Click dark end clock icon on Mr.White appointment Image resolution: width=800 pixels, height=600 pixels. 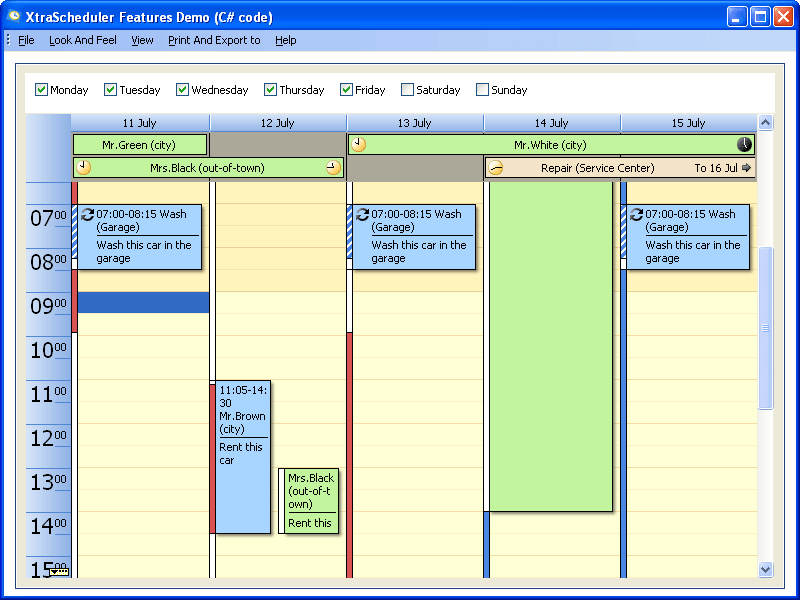click(744, 144)
